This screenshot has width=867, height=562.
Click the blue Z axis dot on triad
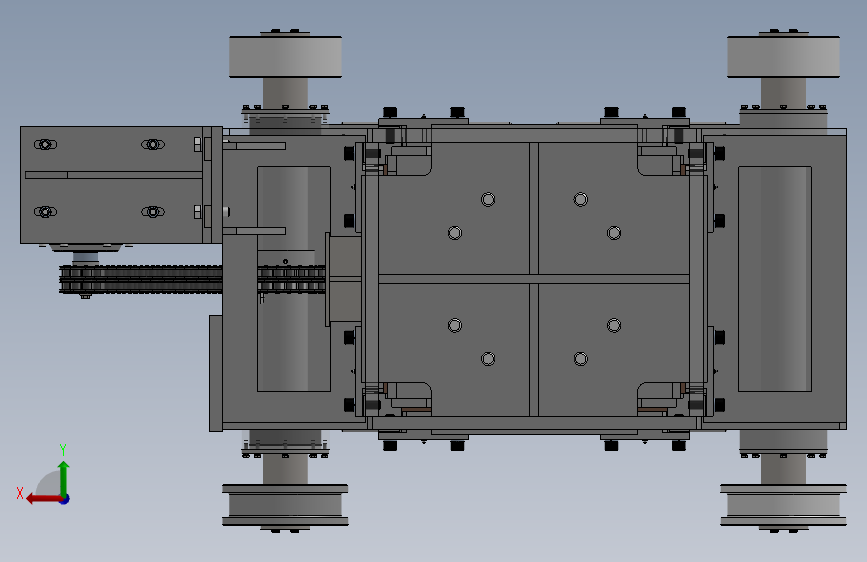point(65,499)
